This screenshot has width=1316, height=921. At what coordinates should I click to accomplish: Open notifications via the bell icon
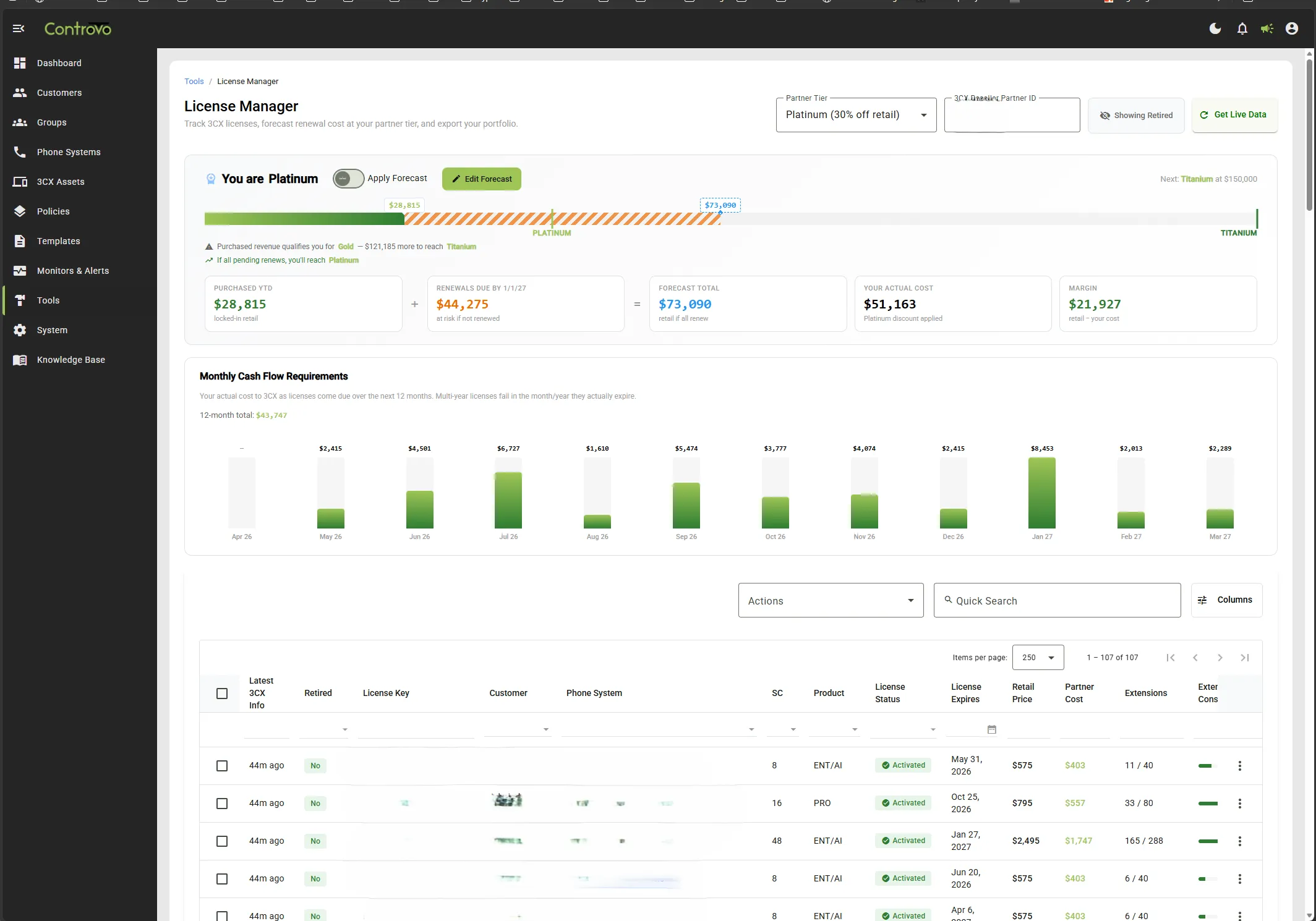pyautogui.click(x=1241, y=28)
